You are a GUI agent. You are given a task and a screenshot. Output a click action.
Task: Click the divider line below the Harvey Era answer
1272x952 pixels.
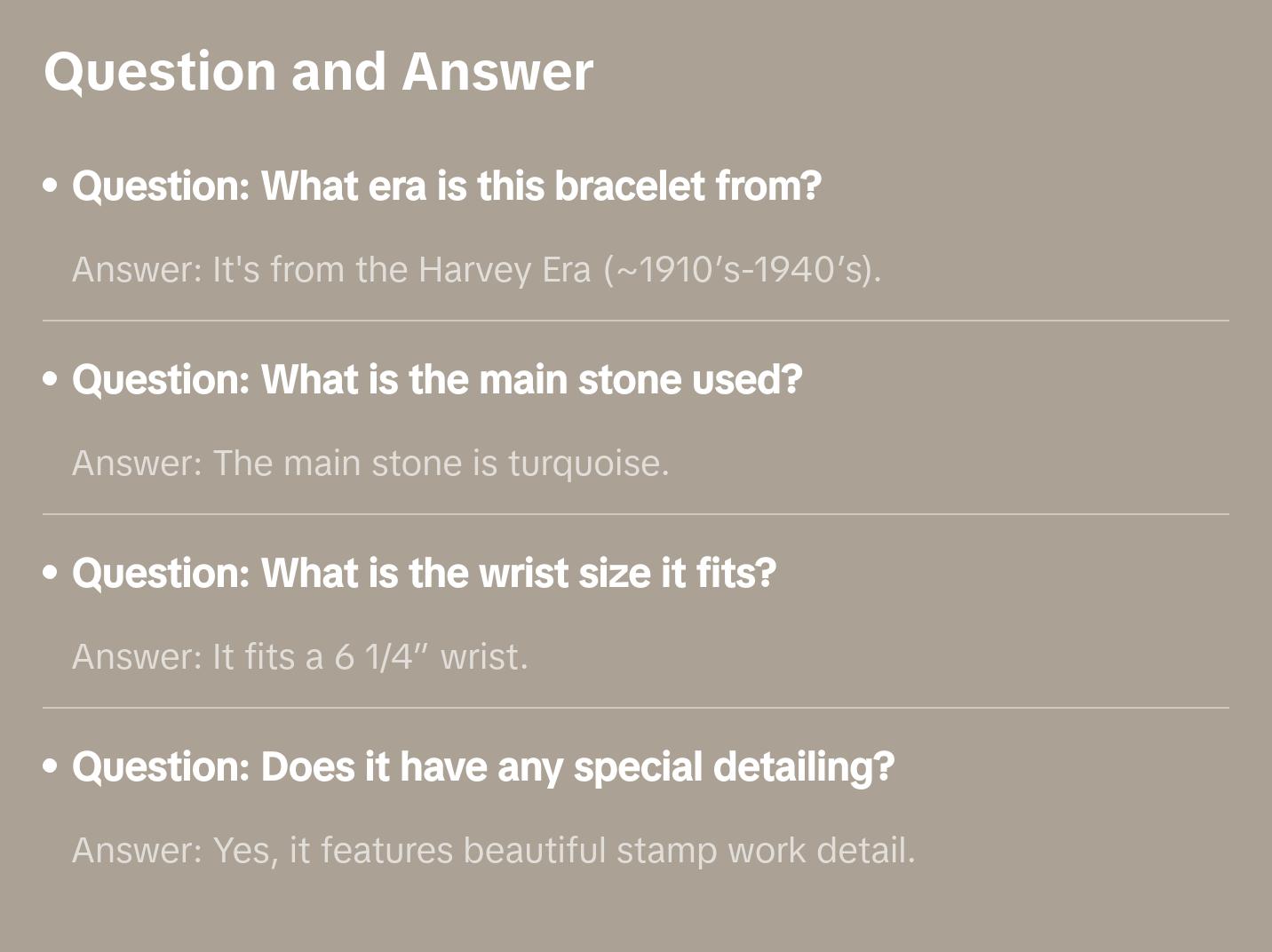(636, 321)
